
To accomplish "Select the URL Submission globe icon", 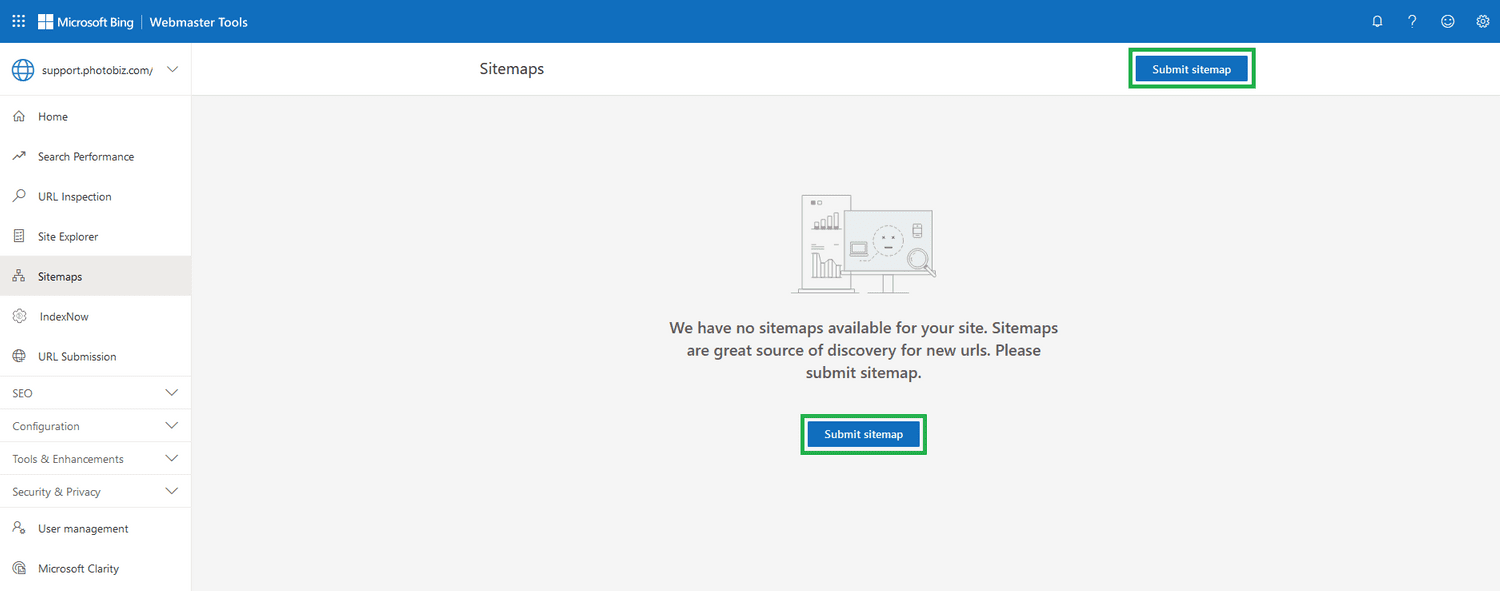I will [18, 356].
